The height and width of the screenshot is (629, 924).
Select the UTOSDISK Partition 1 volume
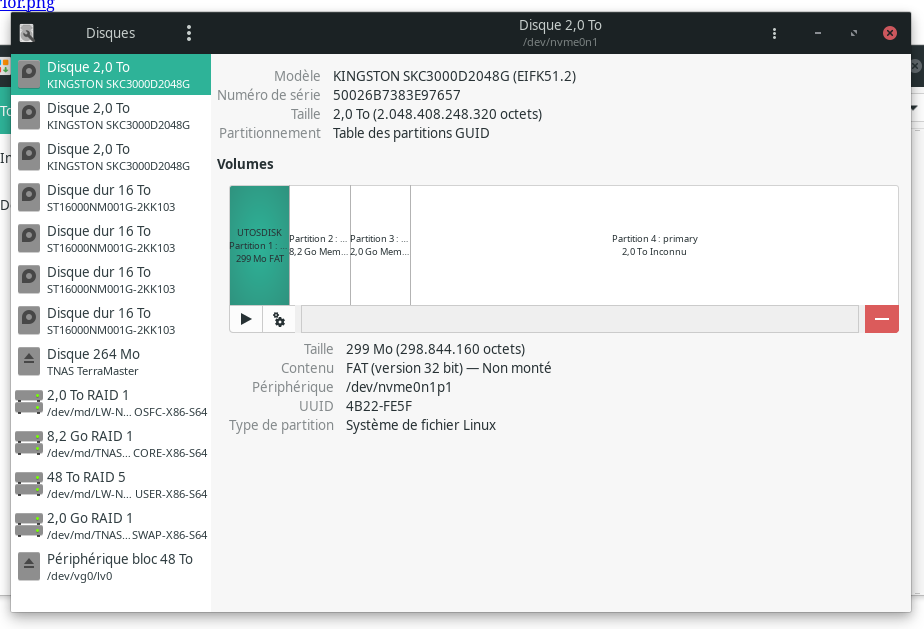pyautogui.click(x=259, y=245)
